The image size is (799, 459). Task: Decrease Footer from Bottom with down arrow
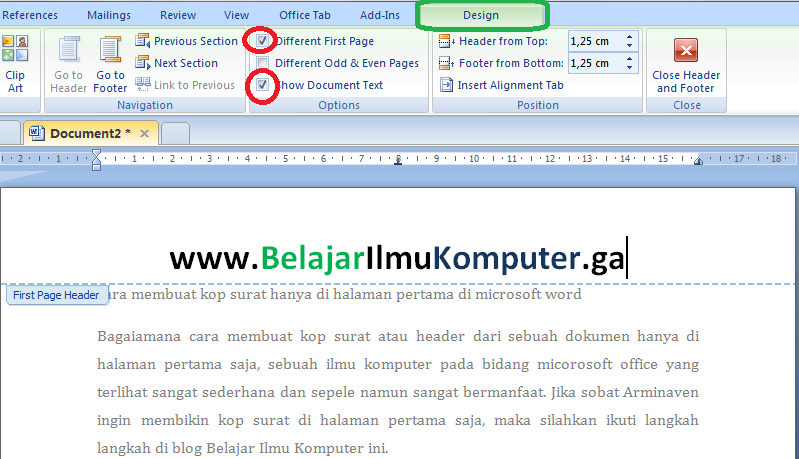(x=630, y=68)
